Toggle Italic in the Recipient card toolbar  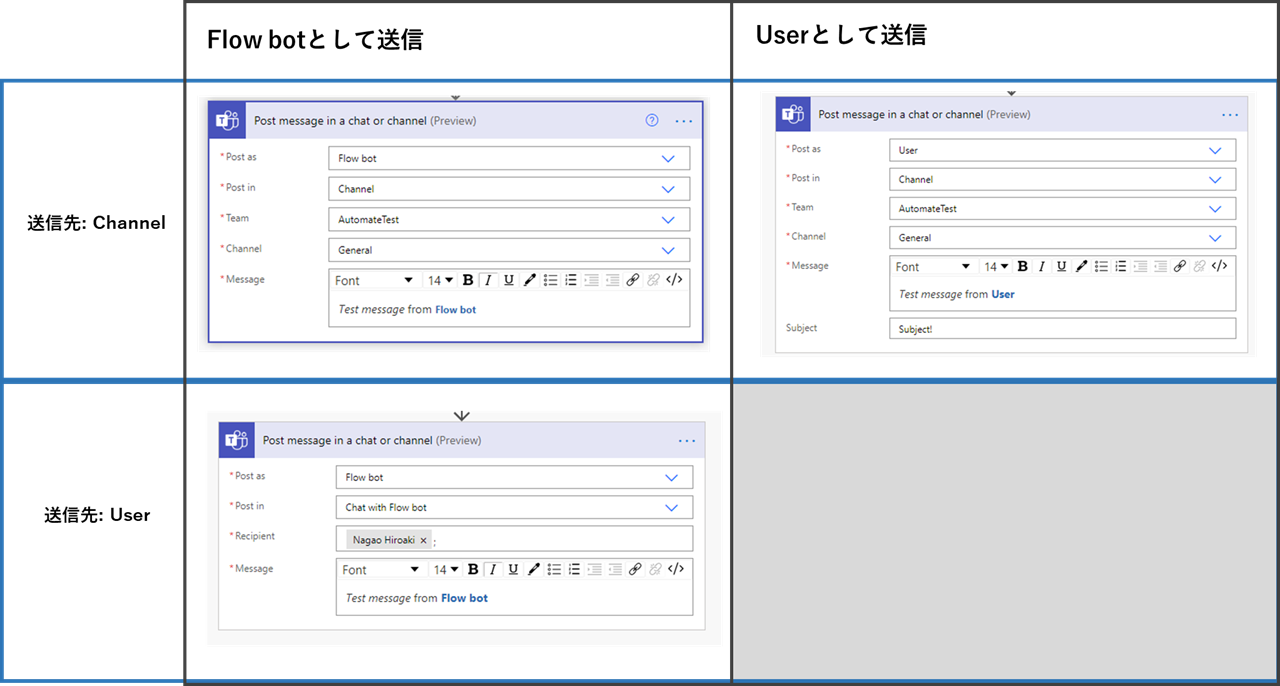click(493, 569)
